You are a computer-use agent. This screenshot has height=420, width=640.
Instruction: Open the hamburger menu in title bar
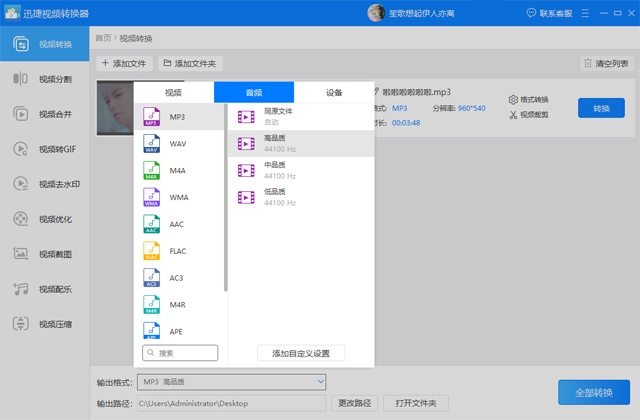[x=585, y=13]
